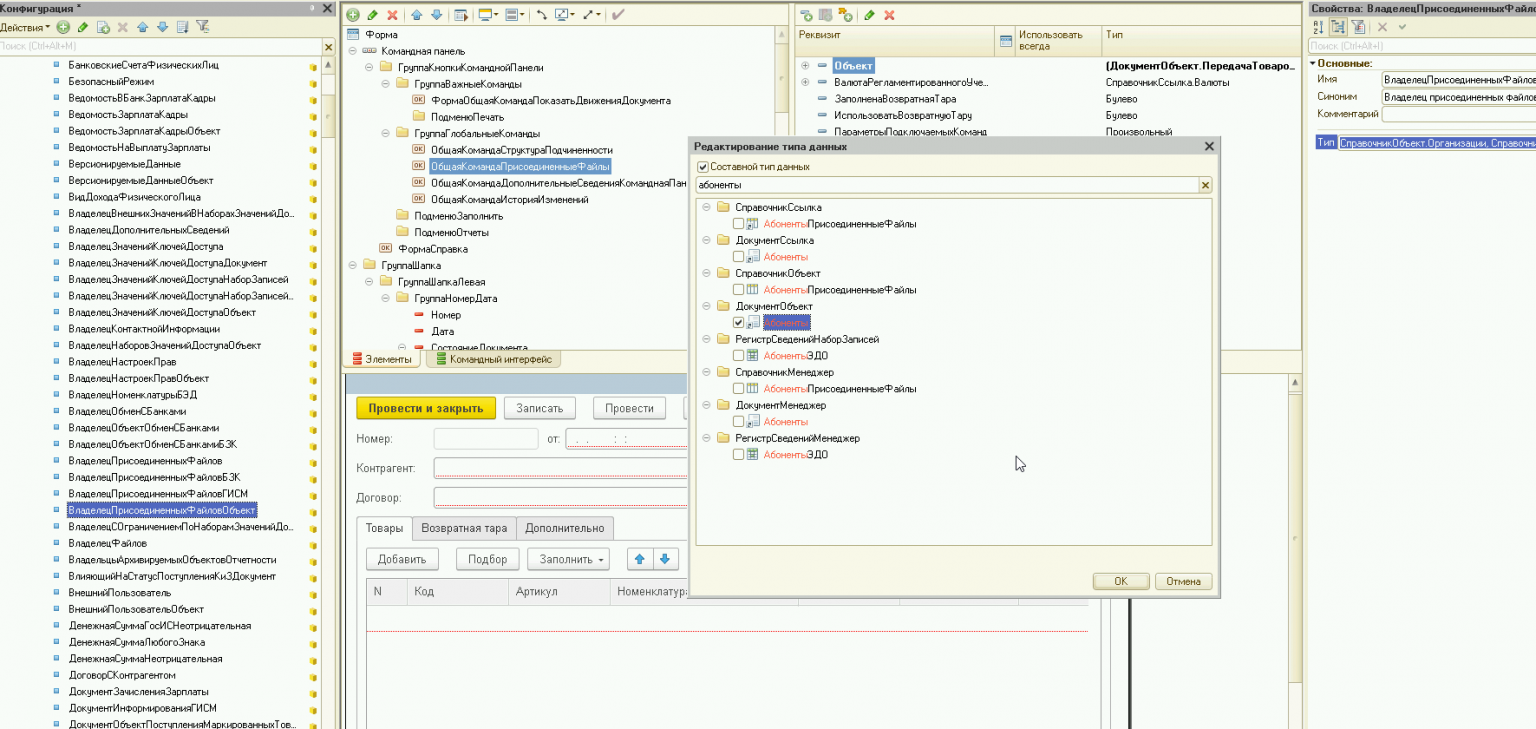Switch to Командный интерфейс tab

click(x=494, y=360)
